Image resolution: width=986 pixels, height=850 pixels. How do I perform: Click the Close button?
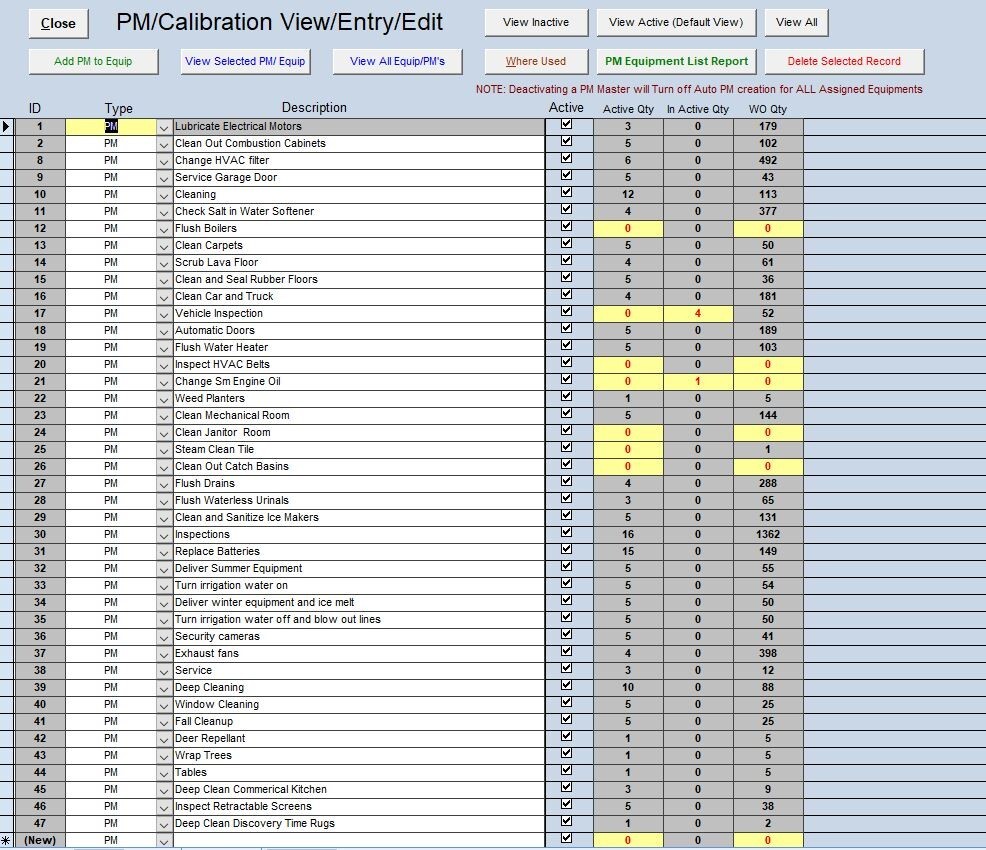tap(57, 22)
